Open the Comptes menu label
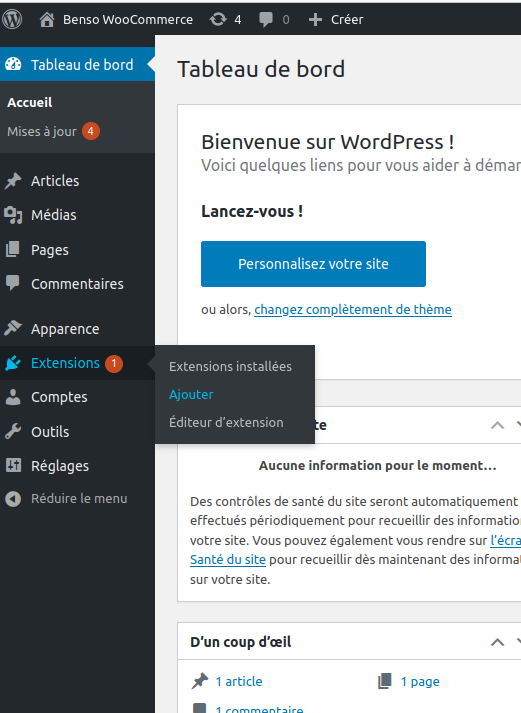The image size is (521, 713). (x=59, y=397)
